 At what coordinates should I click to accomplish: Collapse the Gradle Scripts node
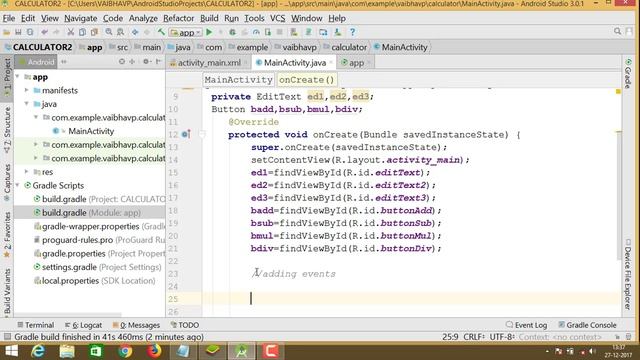coord(18,185)
